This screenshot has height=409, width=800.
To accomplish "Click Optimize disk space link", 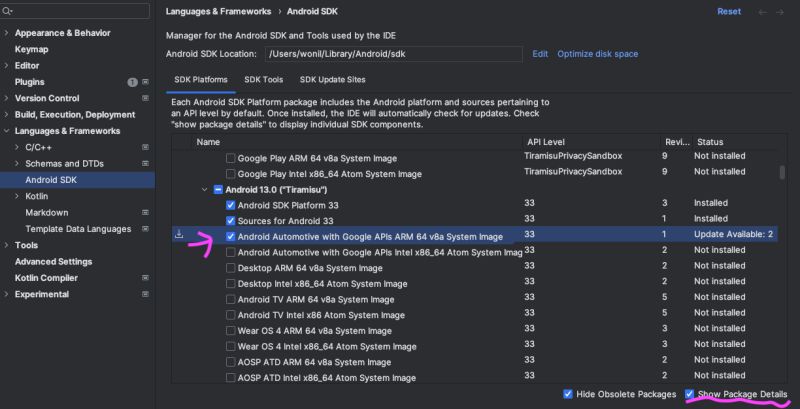I will pyautogui.click(x=597, y=54).
